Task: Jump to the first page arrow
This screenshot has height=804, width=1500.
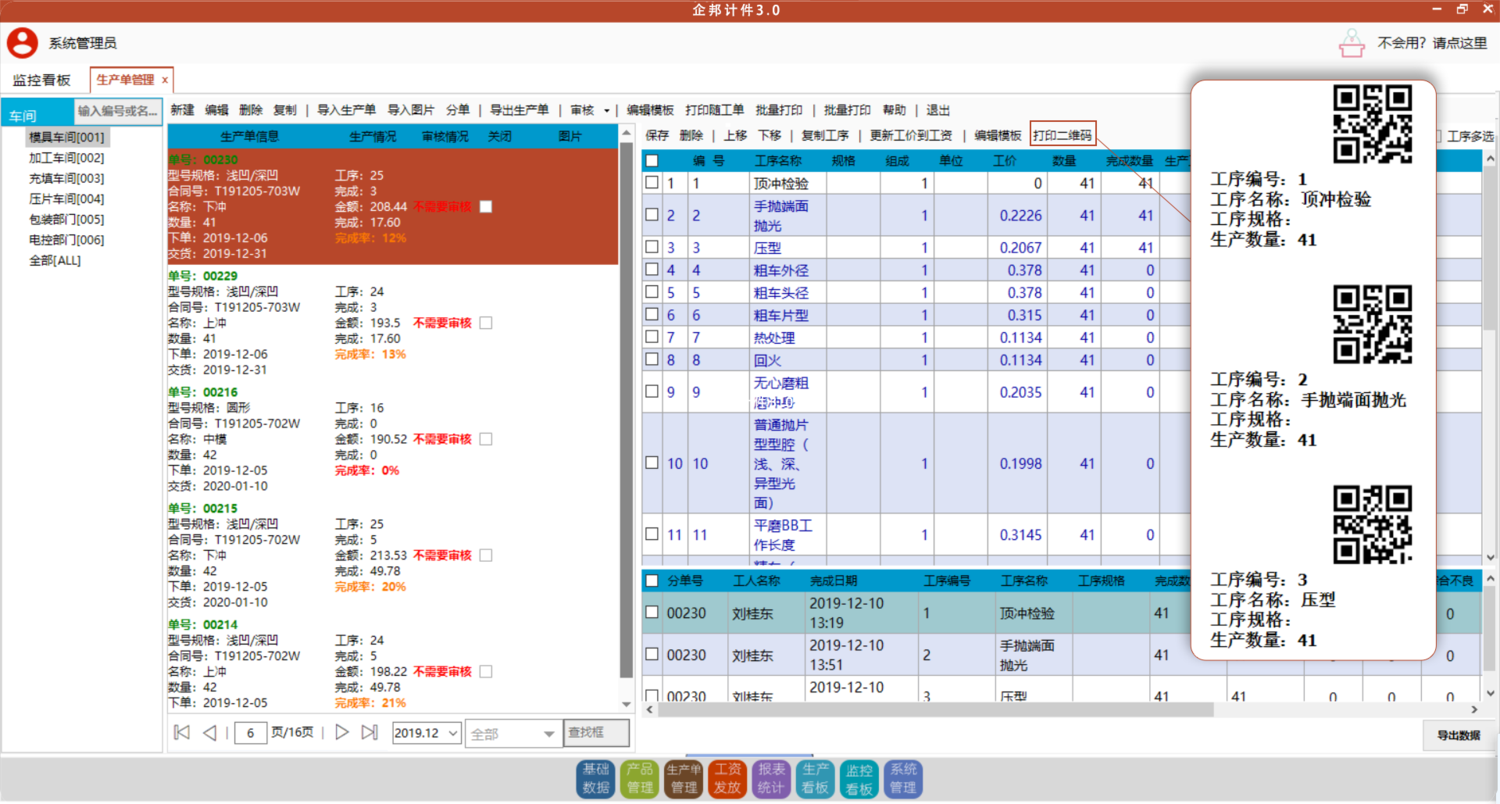Action: click(182, 733)
